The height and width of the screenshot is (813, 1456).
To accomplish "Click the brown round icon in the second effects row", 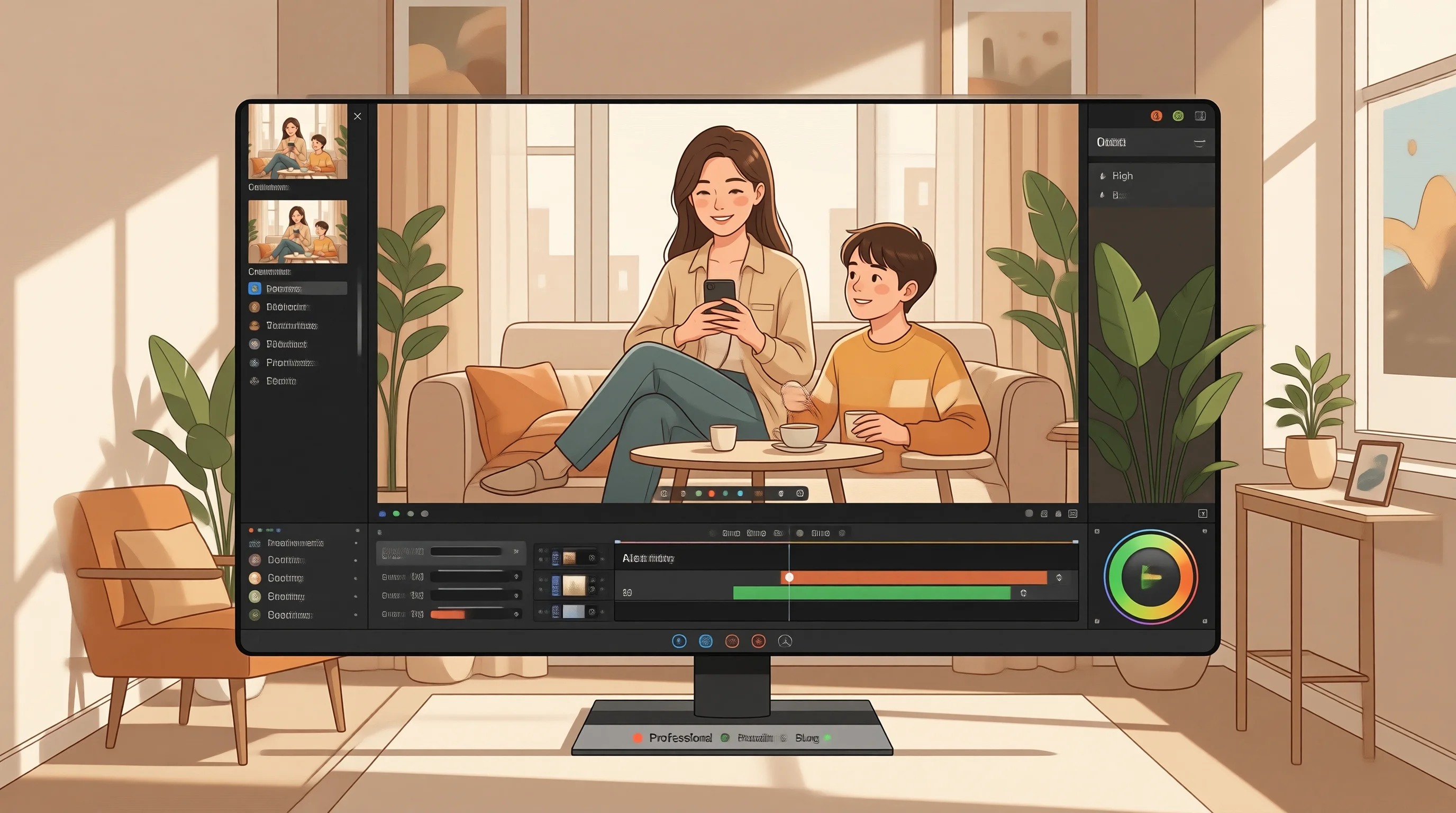I will click(x=254, y=307).
